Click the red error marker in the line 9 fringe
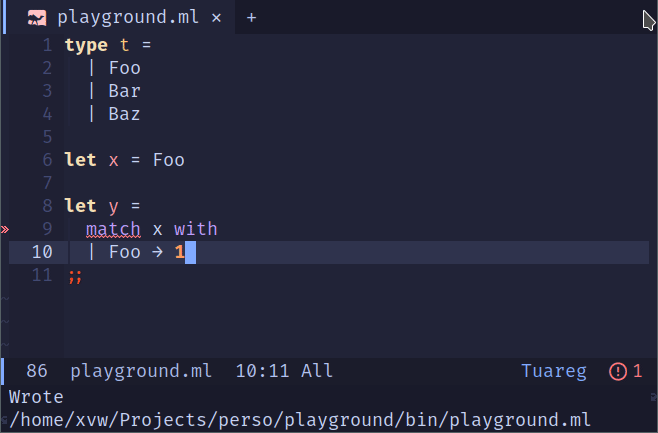658x433 pixels. (4, 229)
